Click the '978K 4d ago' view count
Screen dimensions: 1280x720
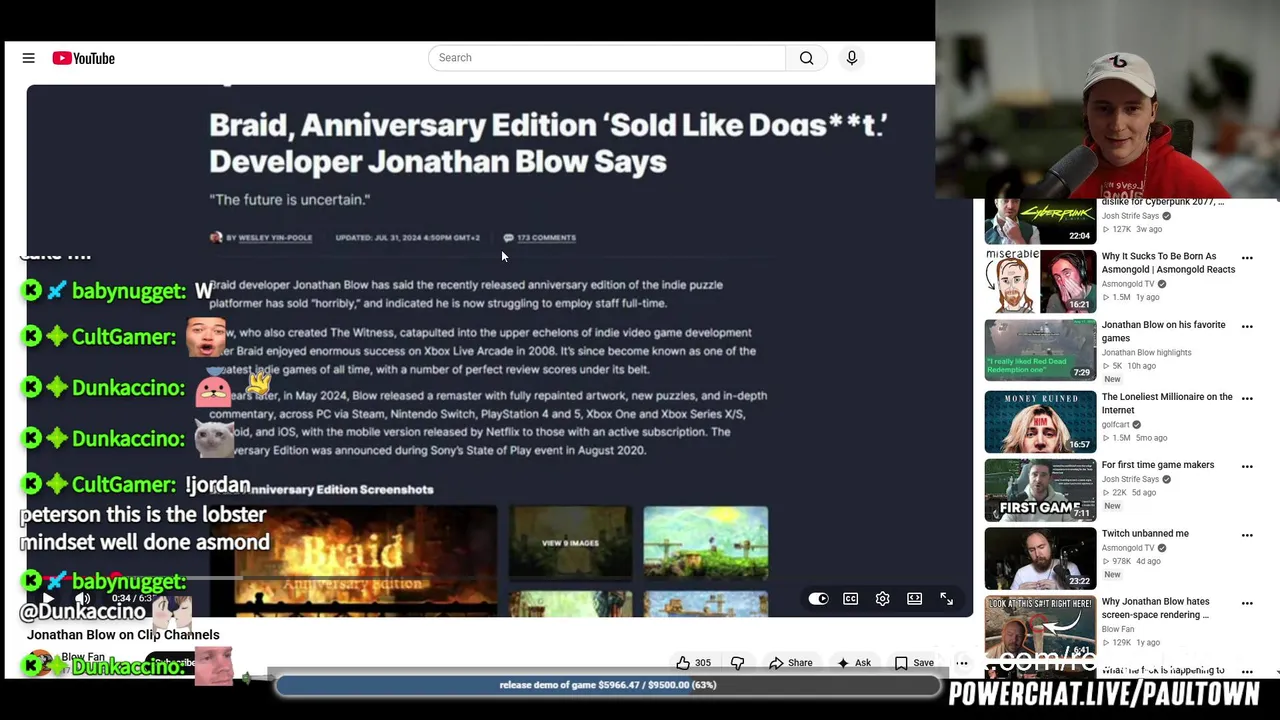1130,562
